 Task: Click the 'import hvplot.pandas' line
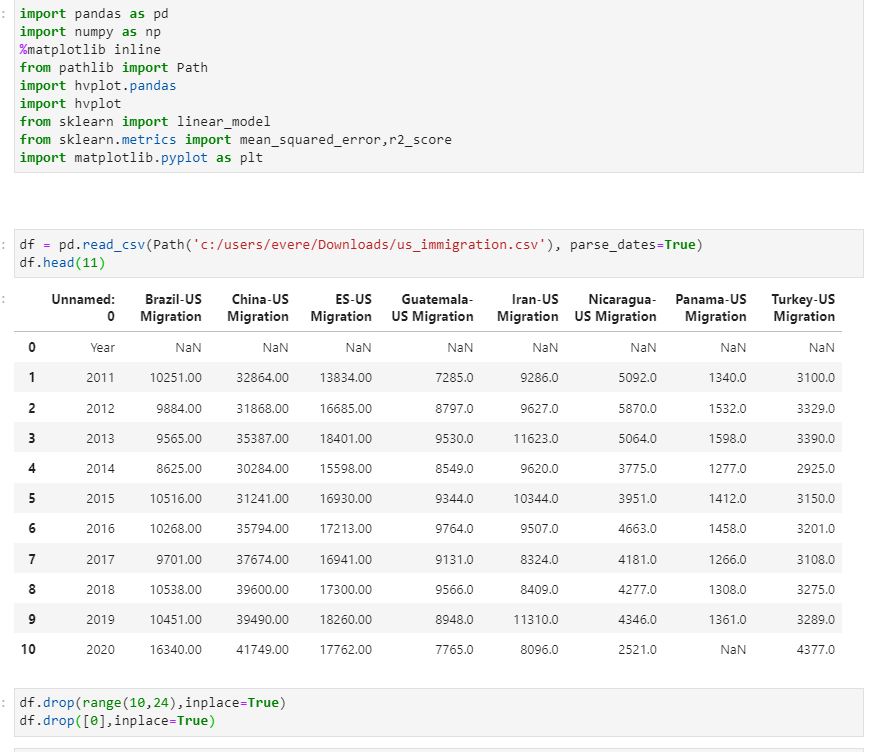98,85
